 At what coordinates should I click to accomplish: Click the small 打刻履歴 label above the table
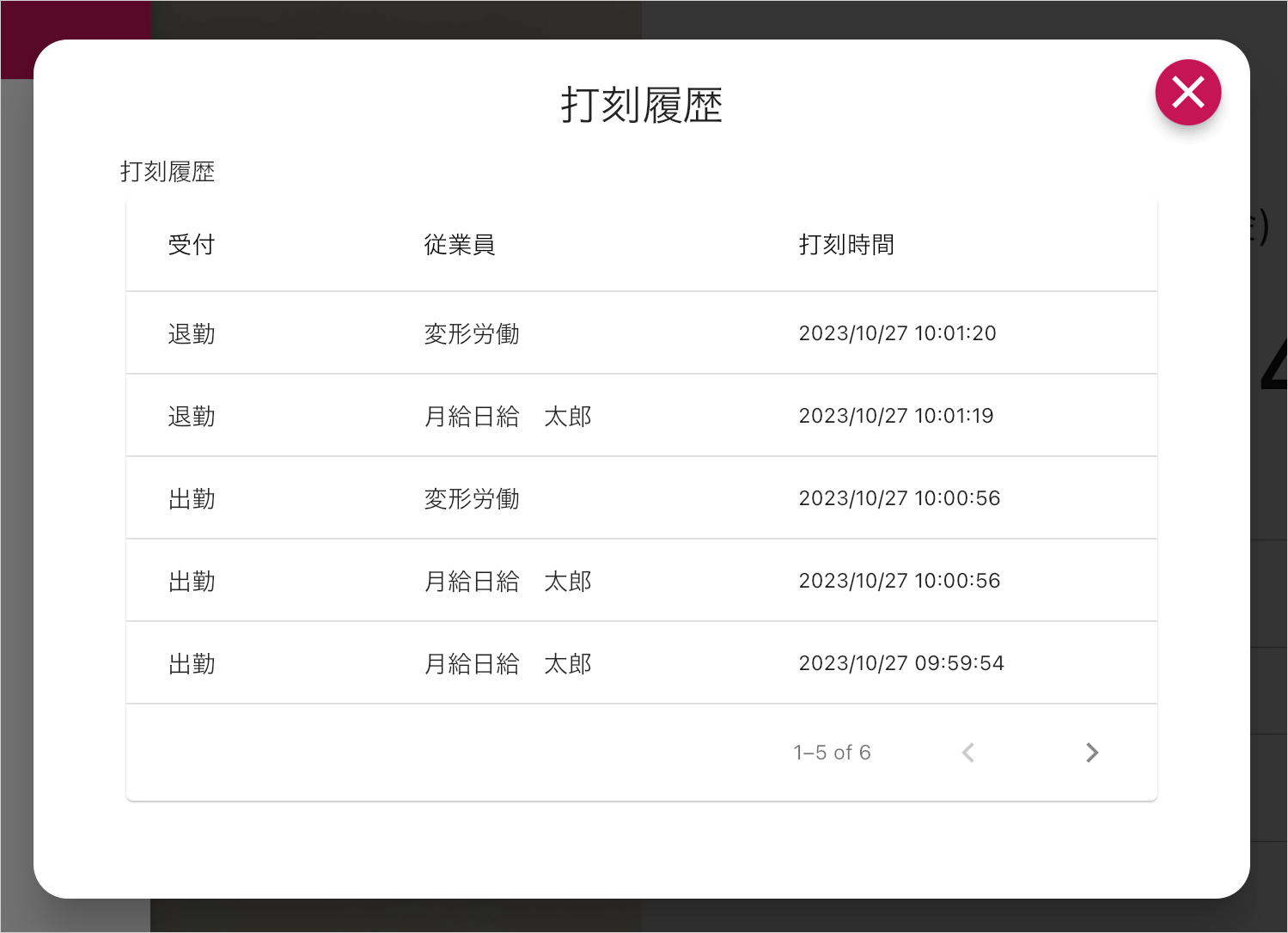coord(167,172)
